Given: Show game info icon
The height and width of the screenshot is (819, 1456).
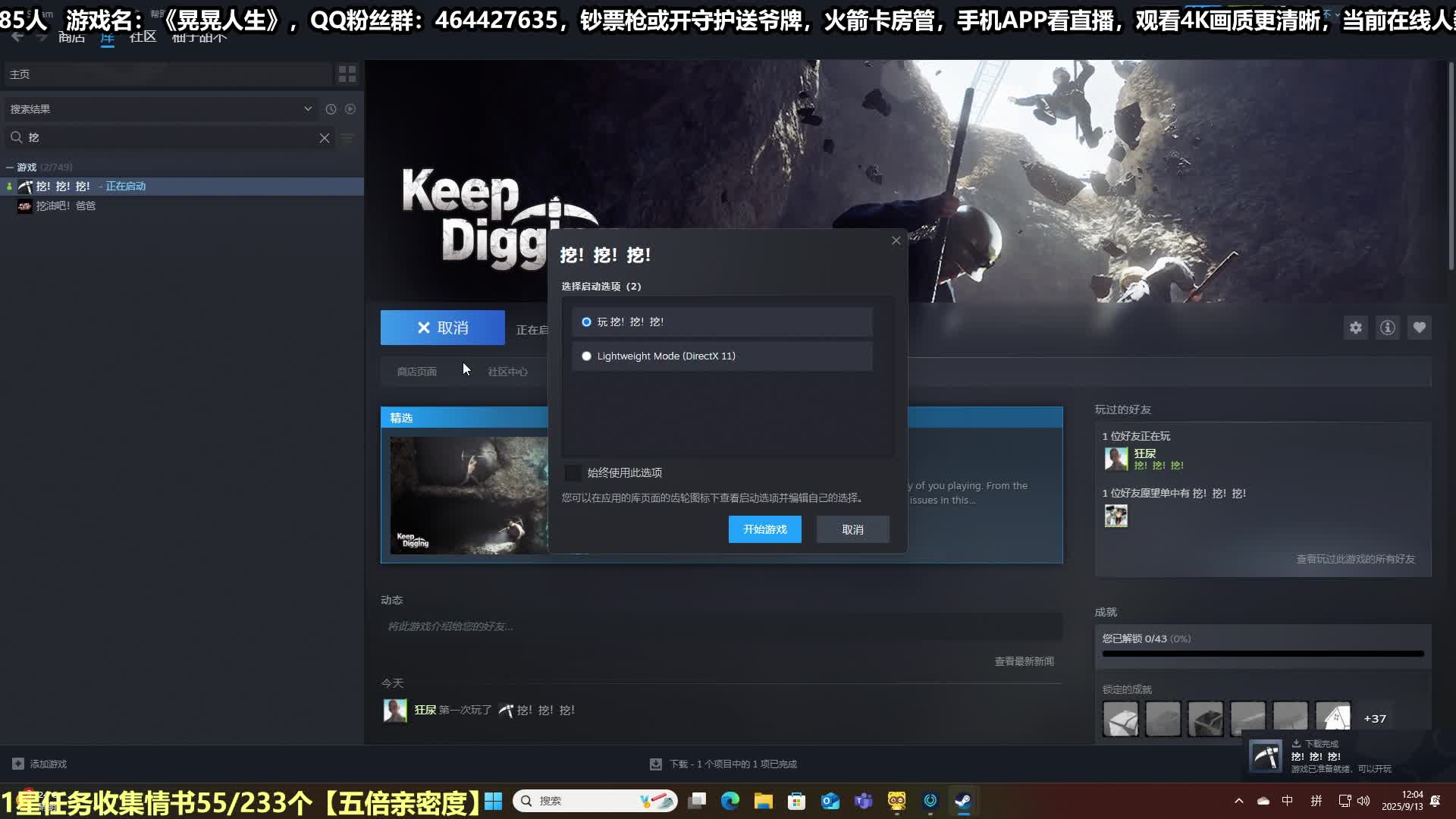Looking at the screenshot, I should 1388,328.
